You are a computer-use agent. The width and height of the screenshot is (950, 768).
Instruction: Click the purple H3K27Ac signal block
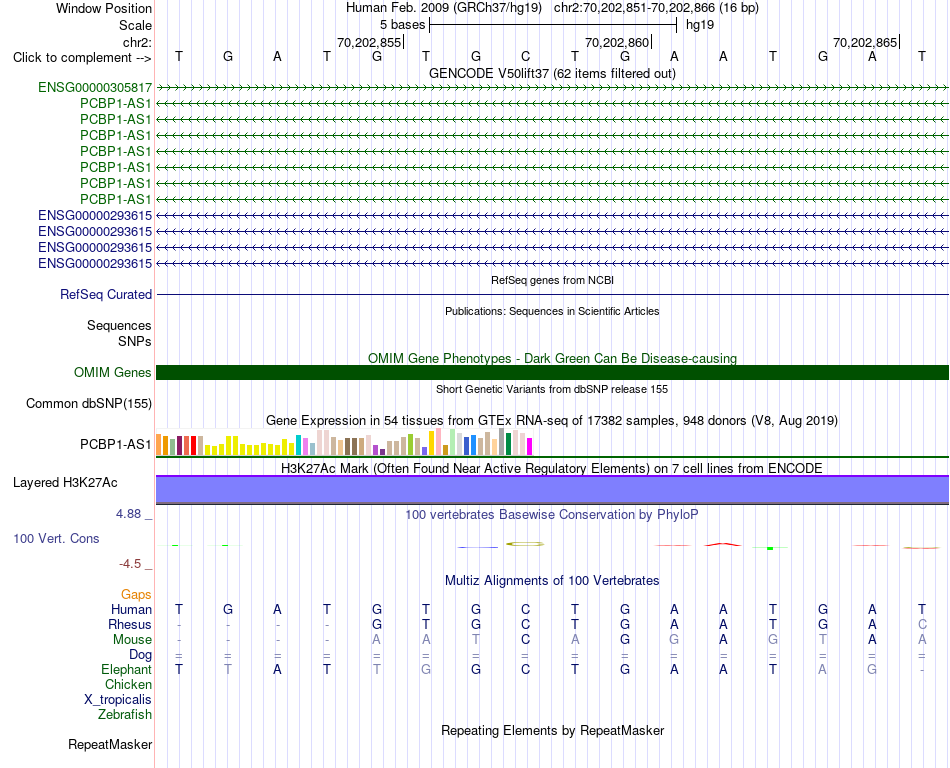click(x=552, y=489)
